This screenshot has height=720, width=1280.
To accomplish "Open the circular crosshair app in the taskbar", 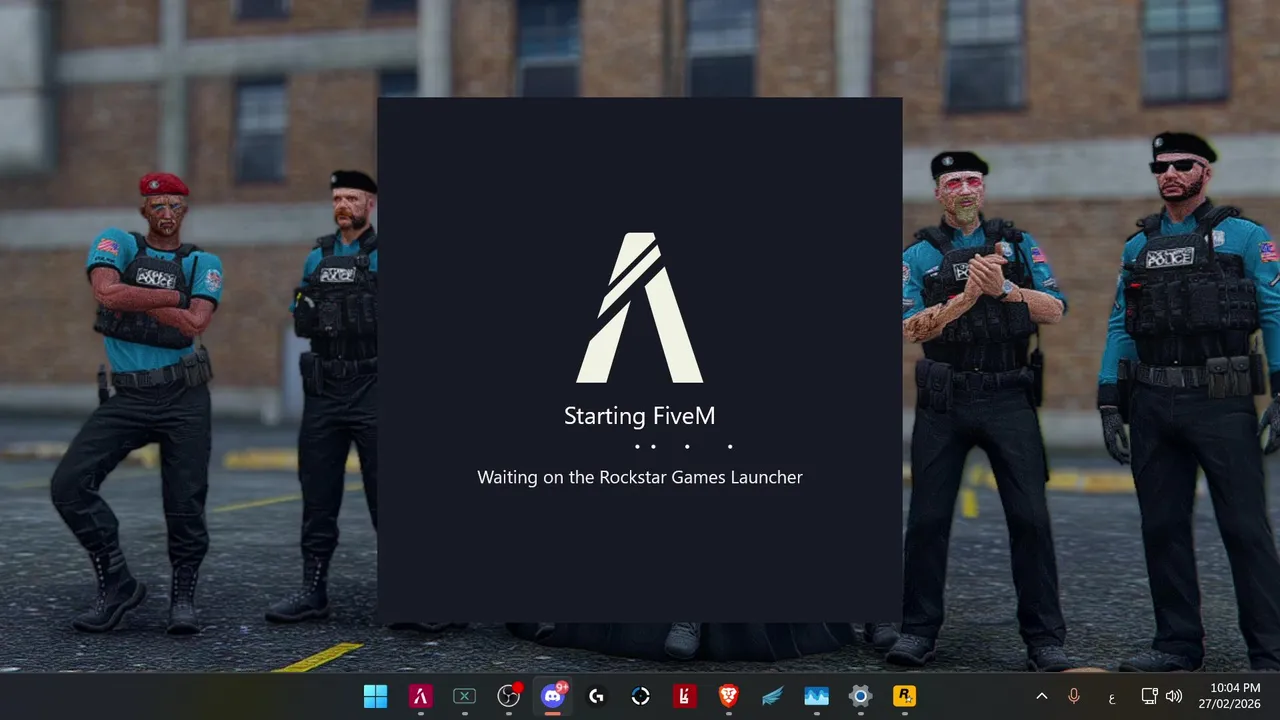I will (641, 696).
